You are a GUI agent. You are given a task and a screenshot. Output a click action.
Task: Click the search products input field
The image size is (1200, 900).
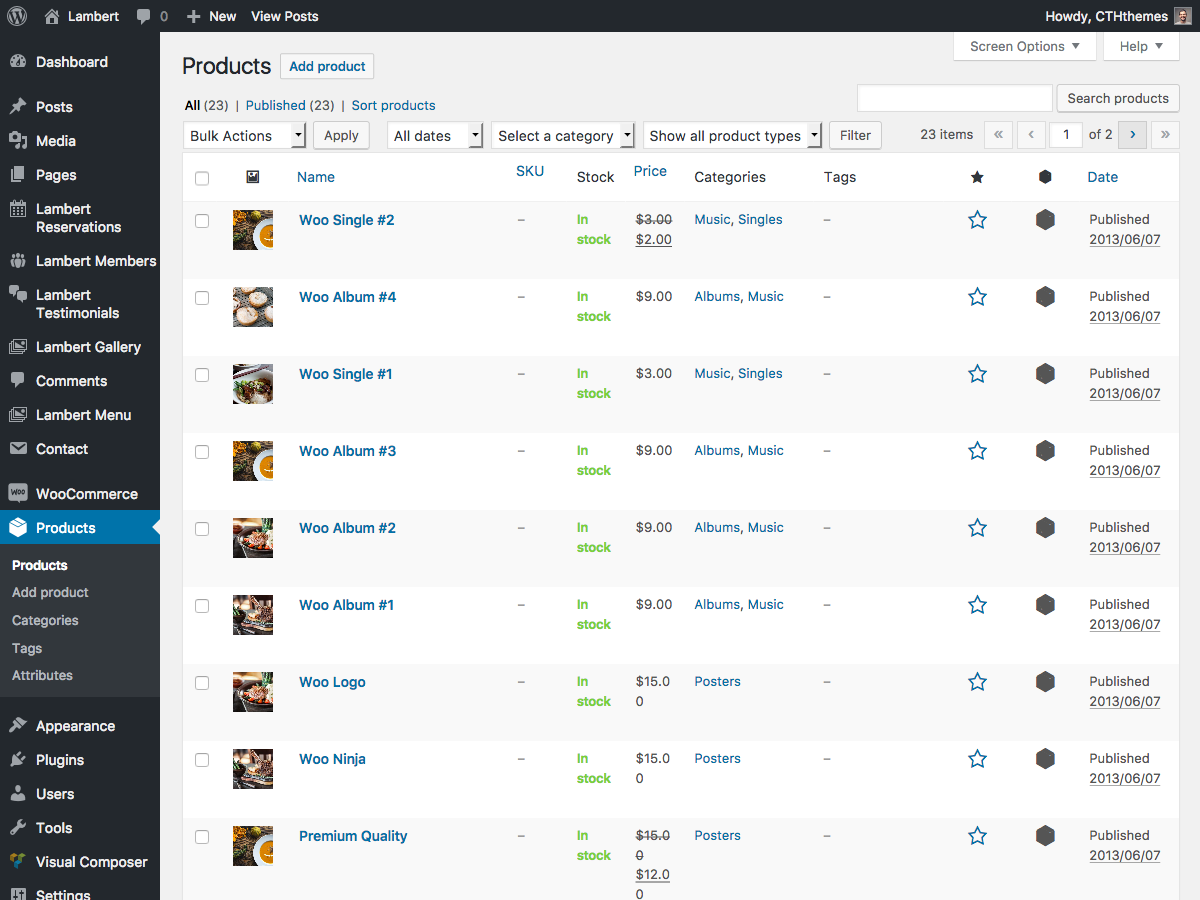954,98
